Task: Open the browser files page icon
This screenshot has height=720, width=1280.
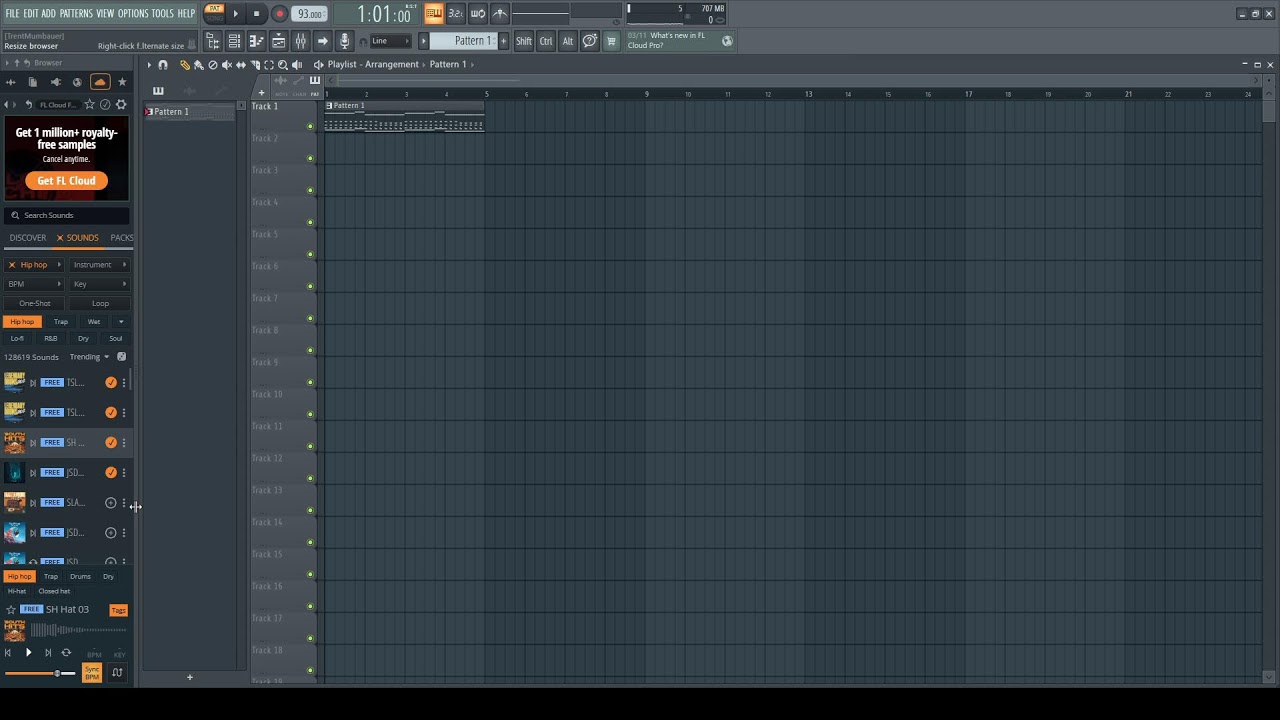Action: [32, 82]
